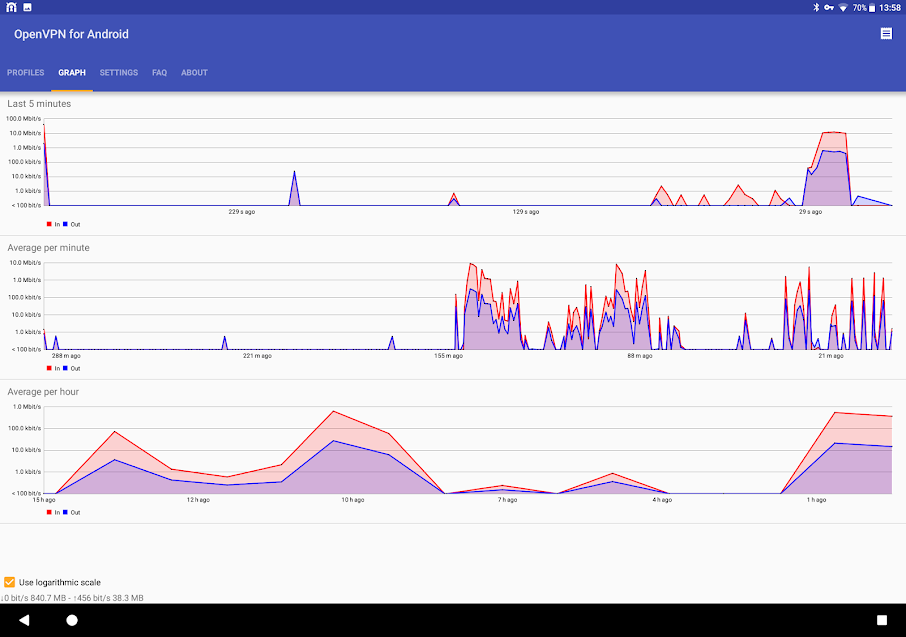Tap the Bluetooth icon in status bar
The width and height of the screenshot is (906, 637).
click(x=815, y=7)
